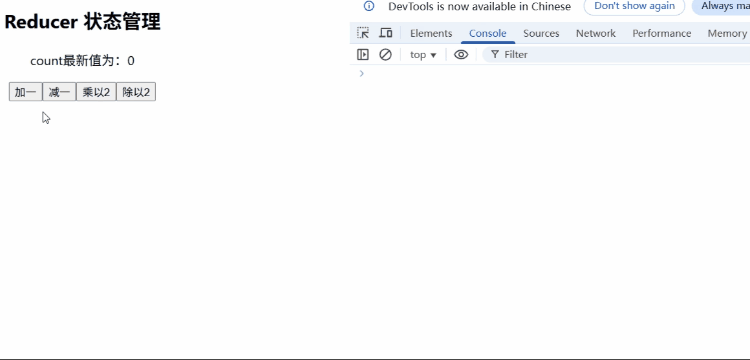Toggle the device toolbar icon

[x=386, y=33]
